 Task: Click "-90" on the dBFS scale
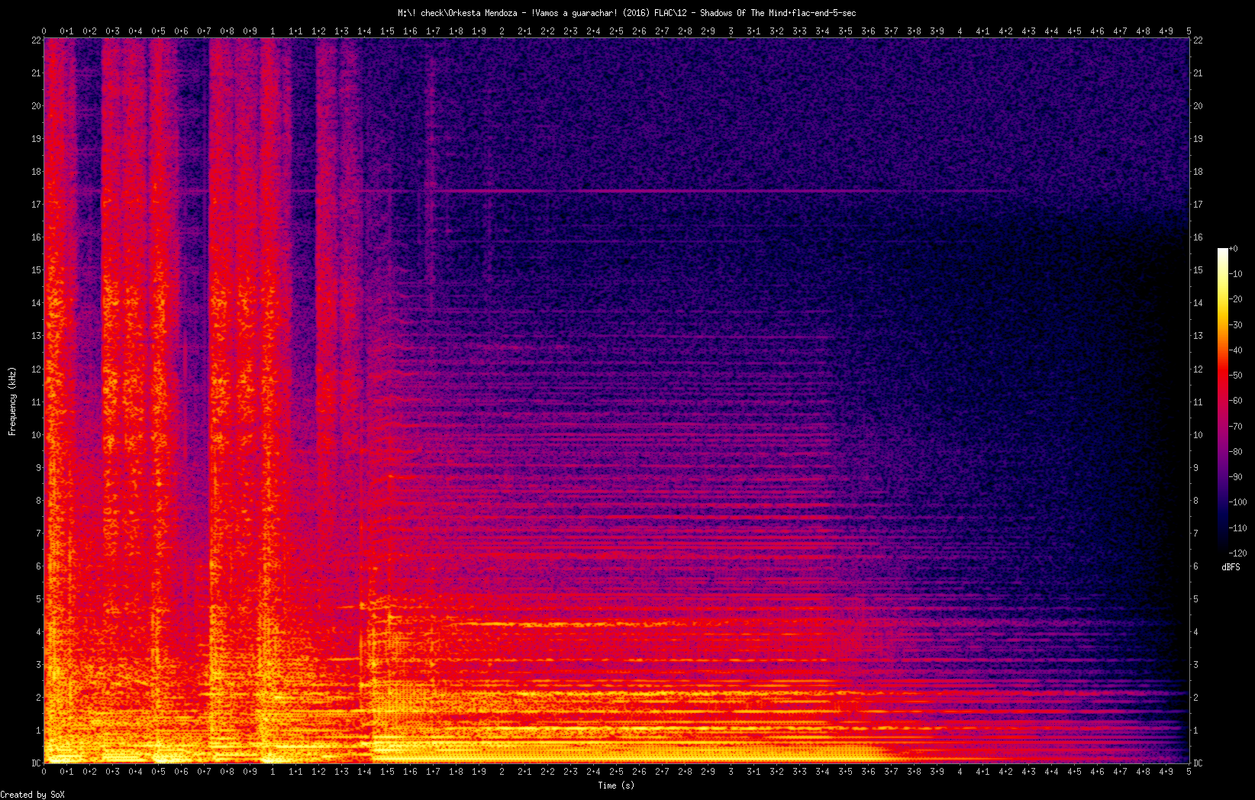1237,476
